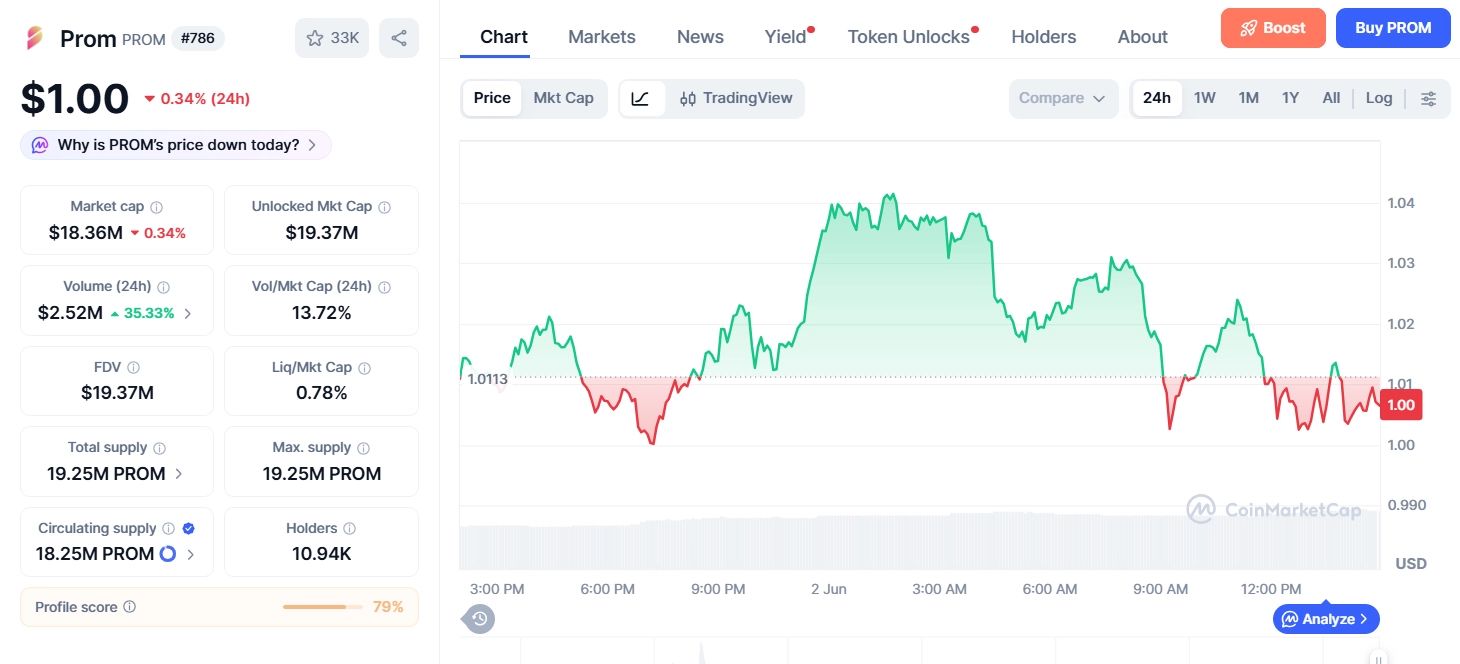Open the Compare dropdown
This screenshot has height=664, width=1460.
click(1063, 98)
